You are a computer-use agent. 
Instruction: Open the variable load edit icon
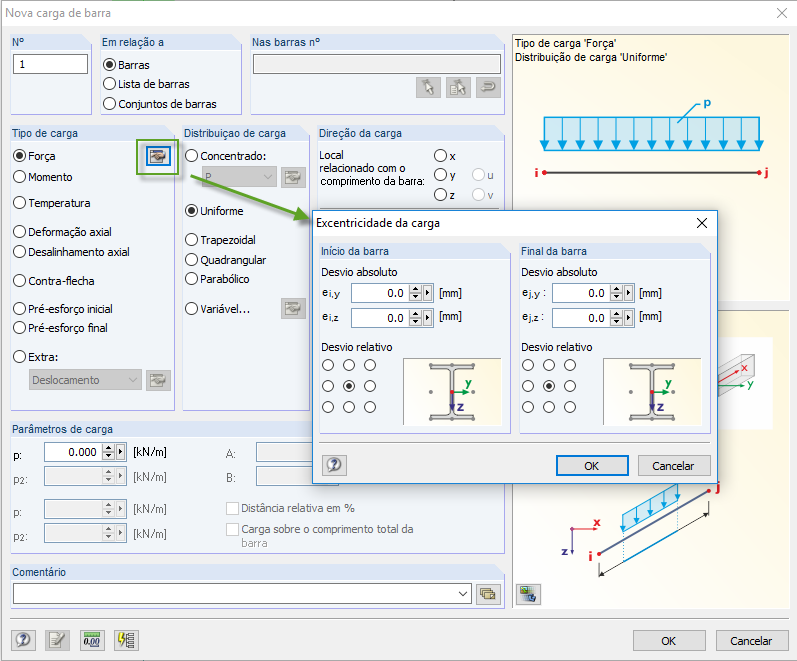click(293, 309)
